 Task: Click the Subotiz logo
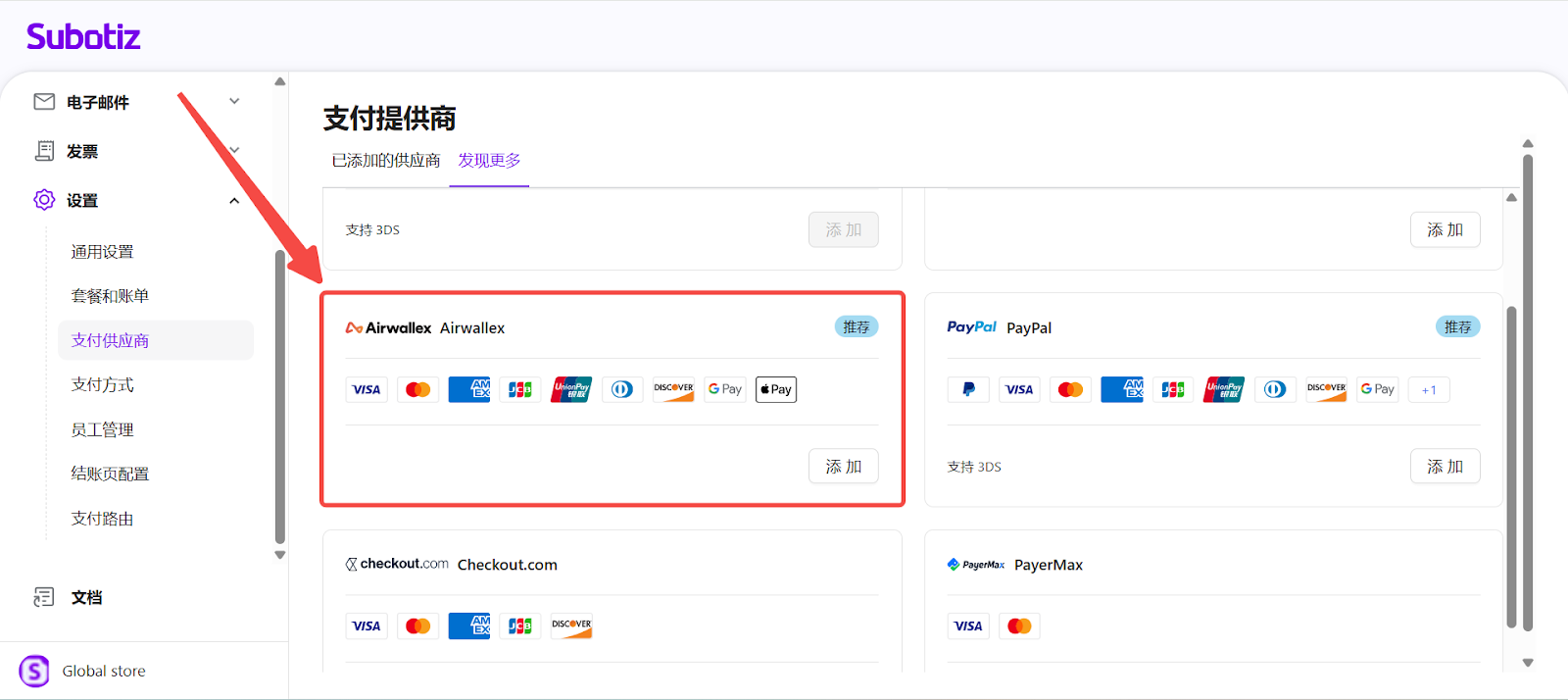click(83, 37)
